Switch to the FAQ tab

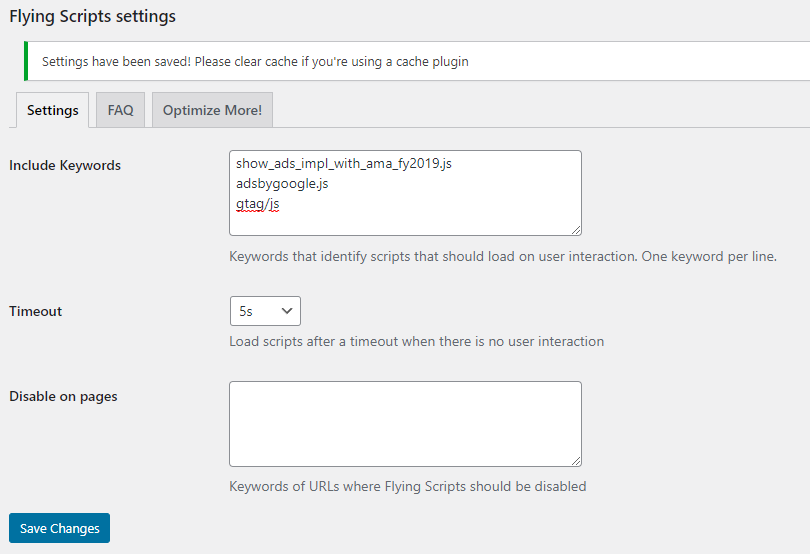pos(120,110)
